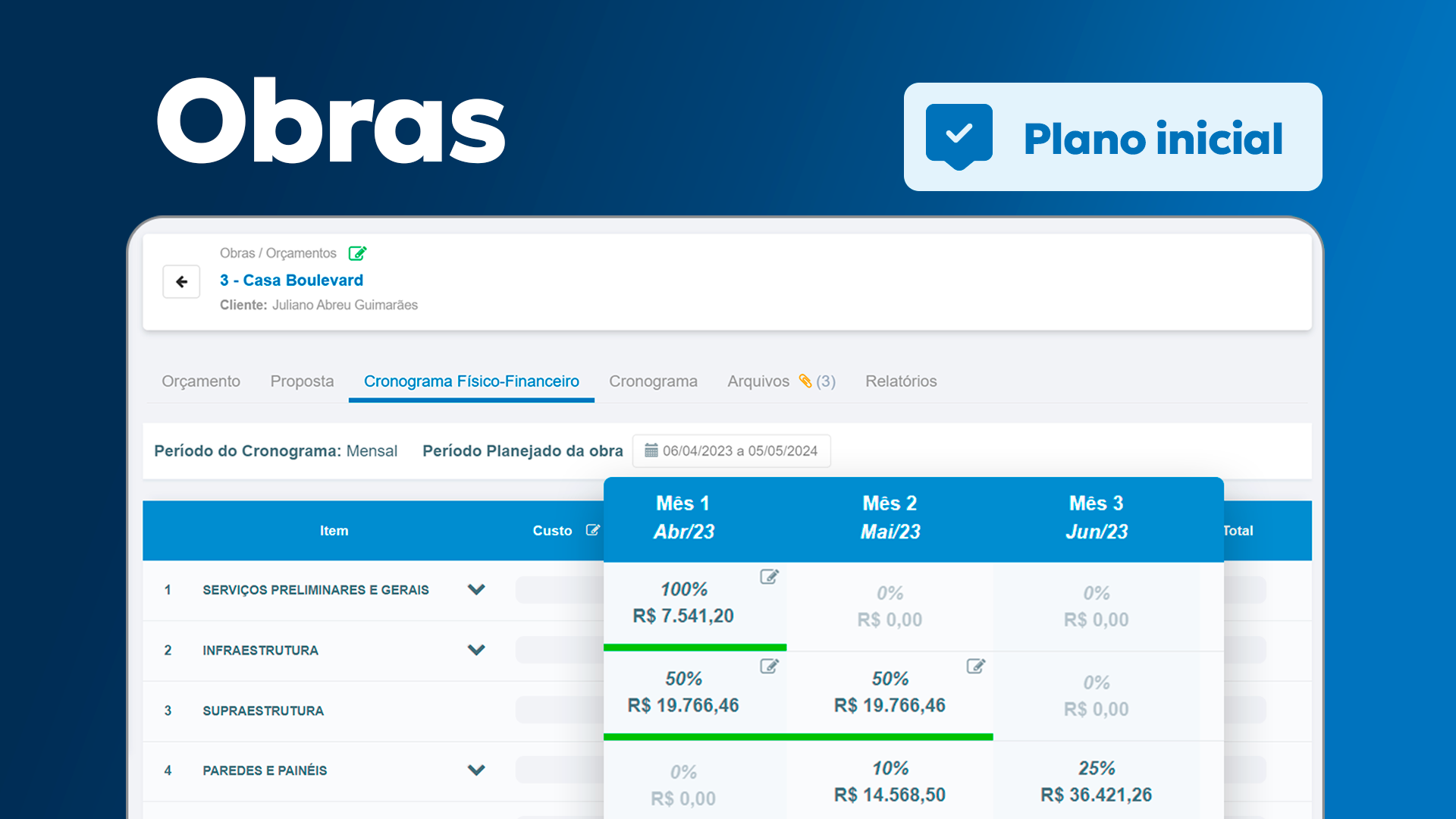Image resolution: width=1456 pixels, height=819 pixels.
Task: Go to the Relatórios tab
Action: tap(901, 381)
